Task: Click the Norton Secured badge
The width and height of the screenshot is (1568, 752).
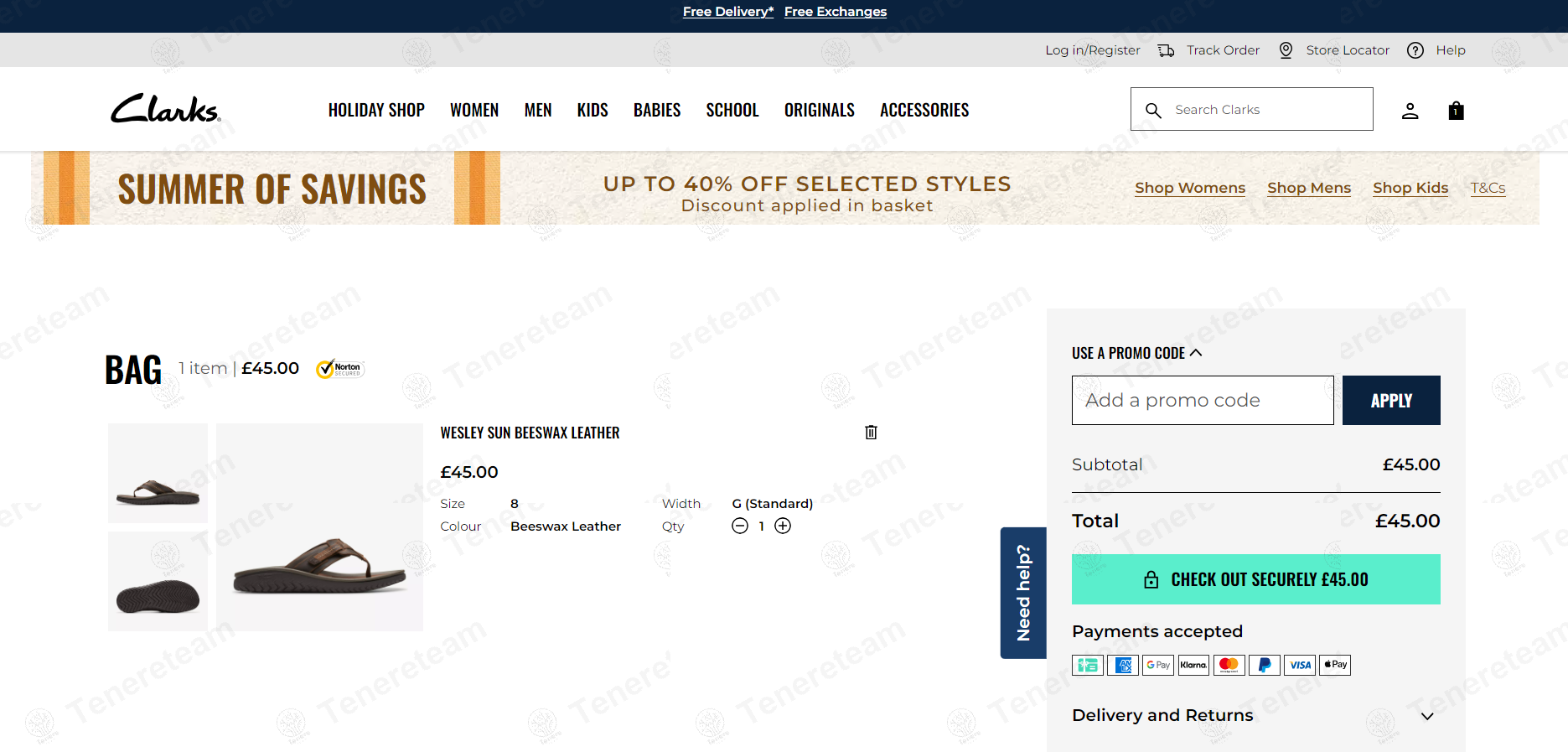Action: [x=340, y=369]
